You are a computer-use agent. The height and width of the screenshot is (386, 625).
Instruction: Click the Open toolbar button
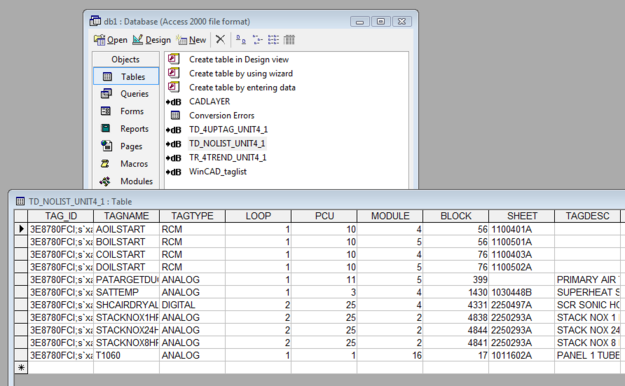[x=110, y=40]
